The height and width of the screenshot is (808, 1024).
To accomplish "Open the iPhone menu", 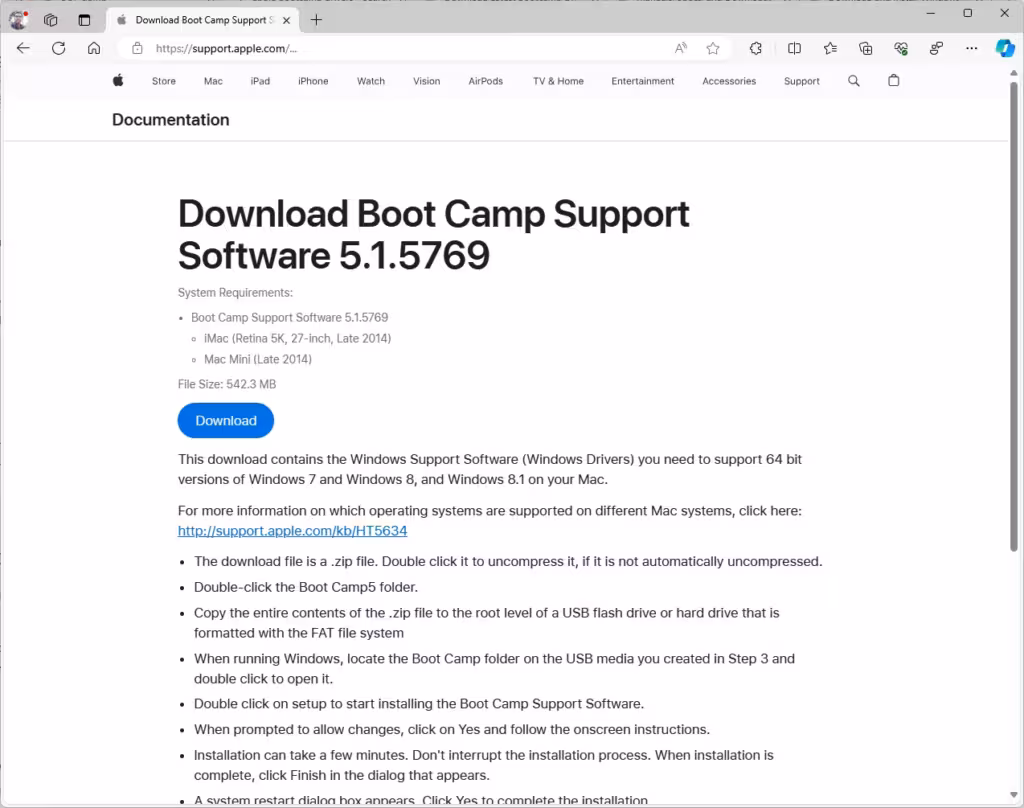I will click(313, 81).
